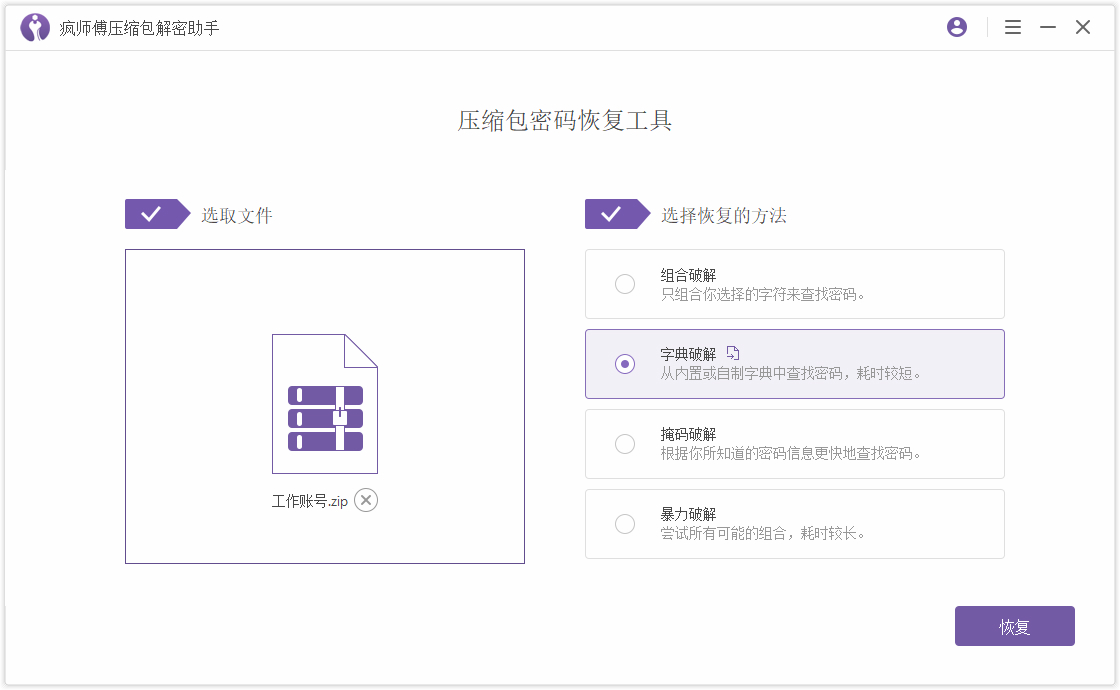
Task: Remove 工作账号.zip using the X icon
Action: tap(365, 500)
